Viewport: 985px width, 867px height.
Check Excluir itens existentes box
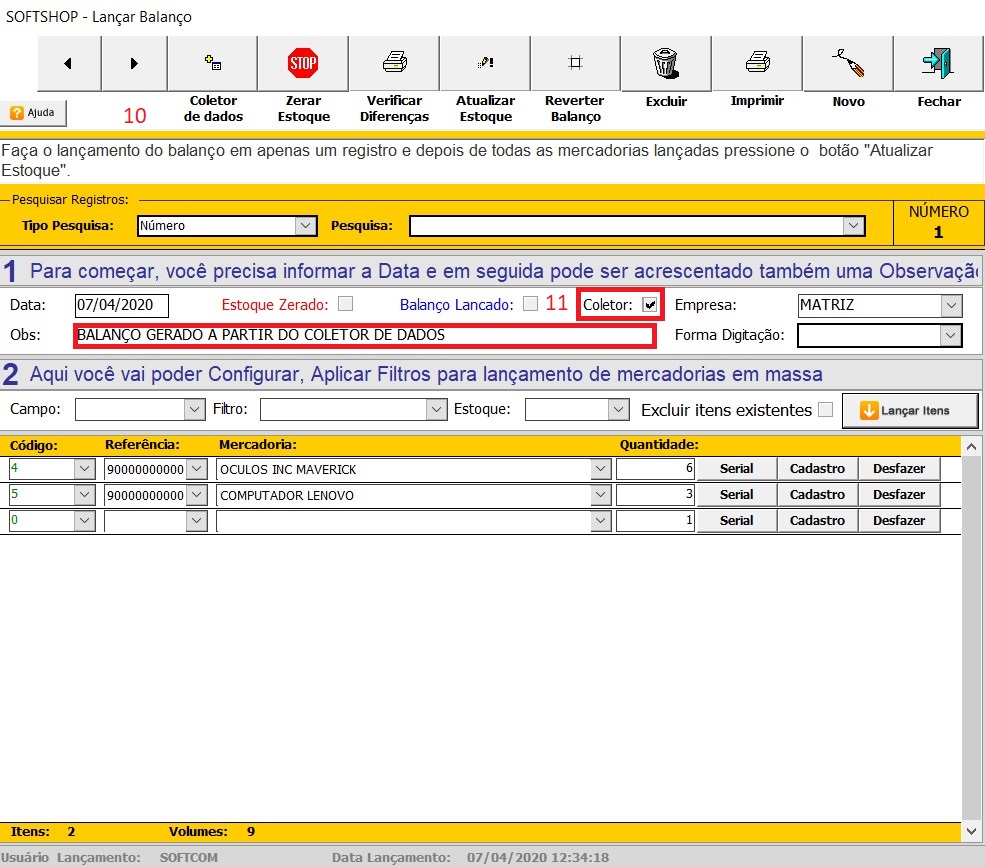point(825,409)
